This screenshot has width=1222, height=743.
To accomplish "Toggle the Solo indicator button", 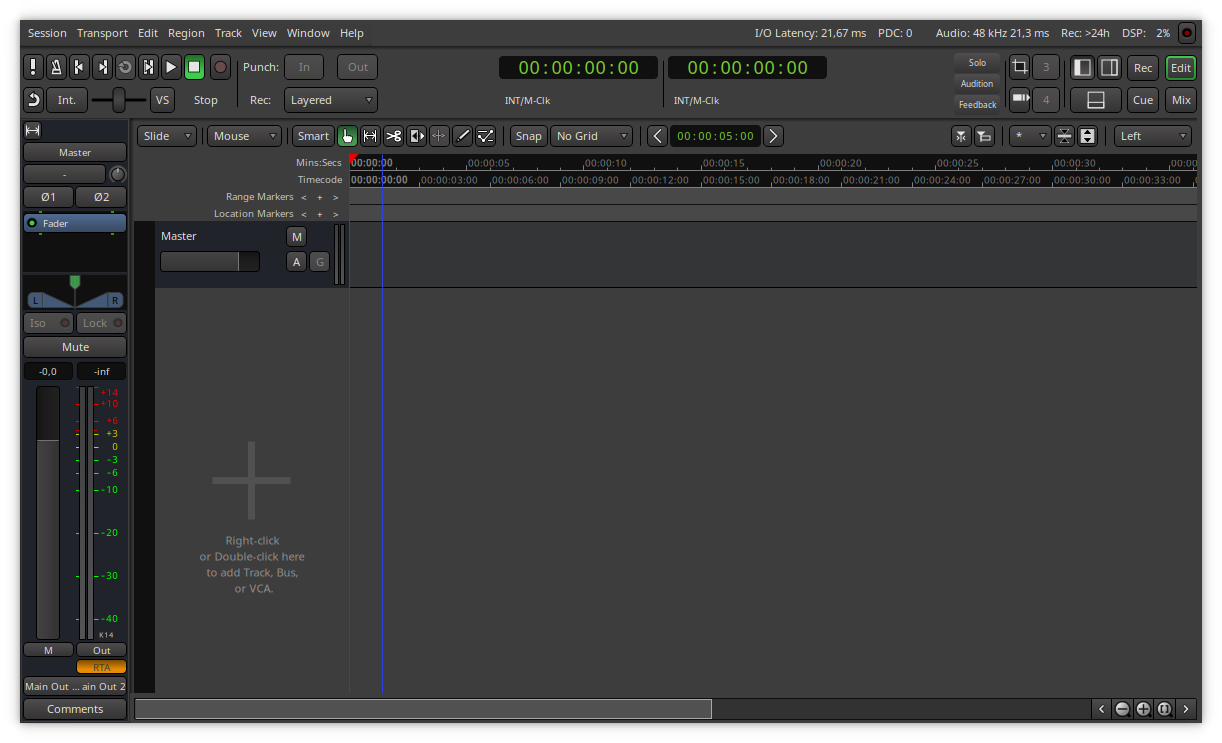I will [x=977, y=62].
